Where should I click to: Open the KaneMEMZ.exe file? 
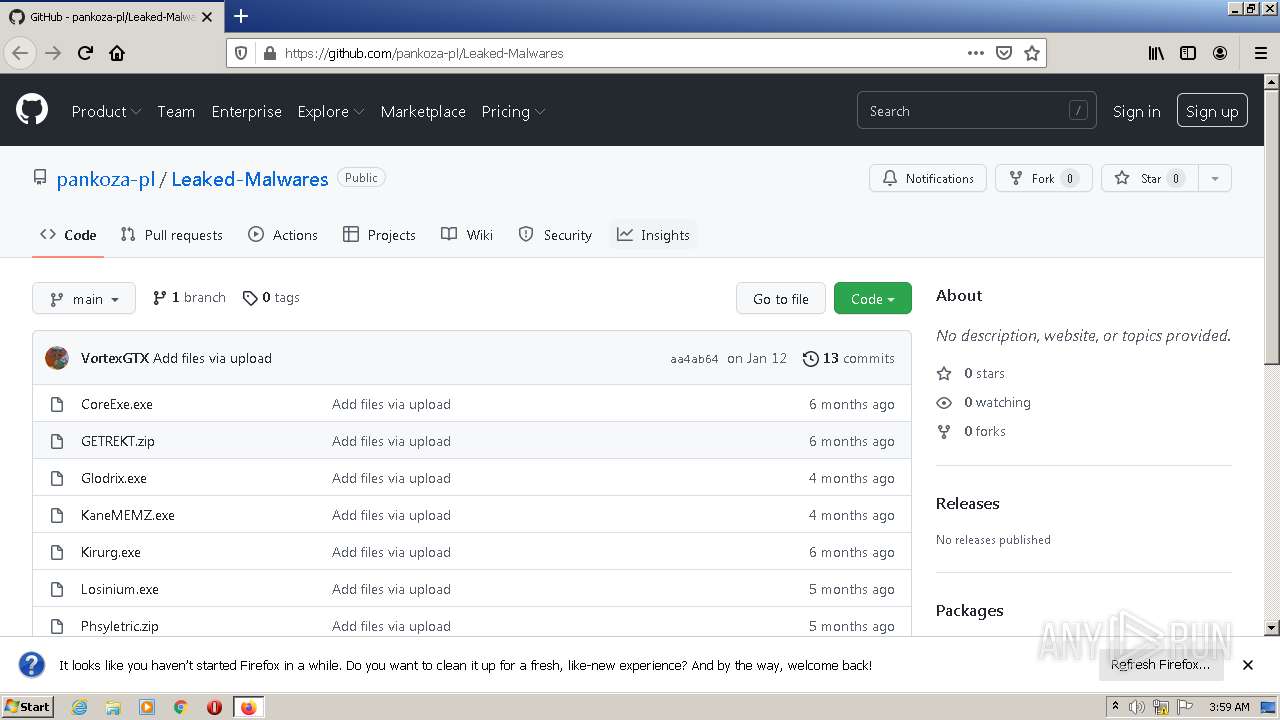tap(128, 515)
